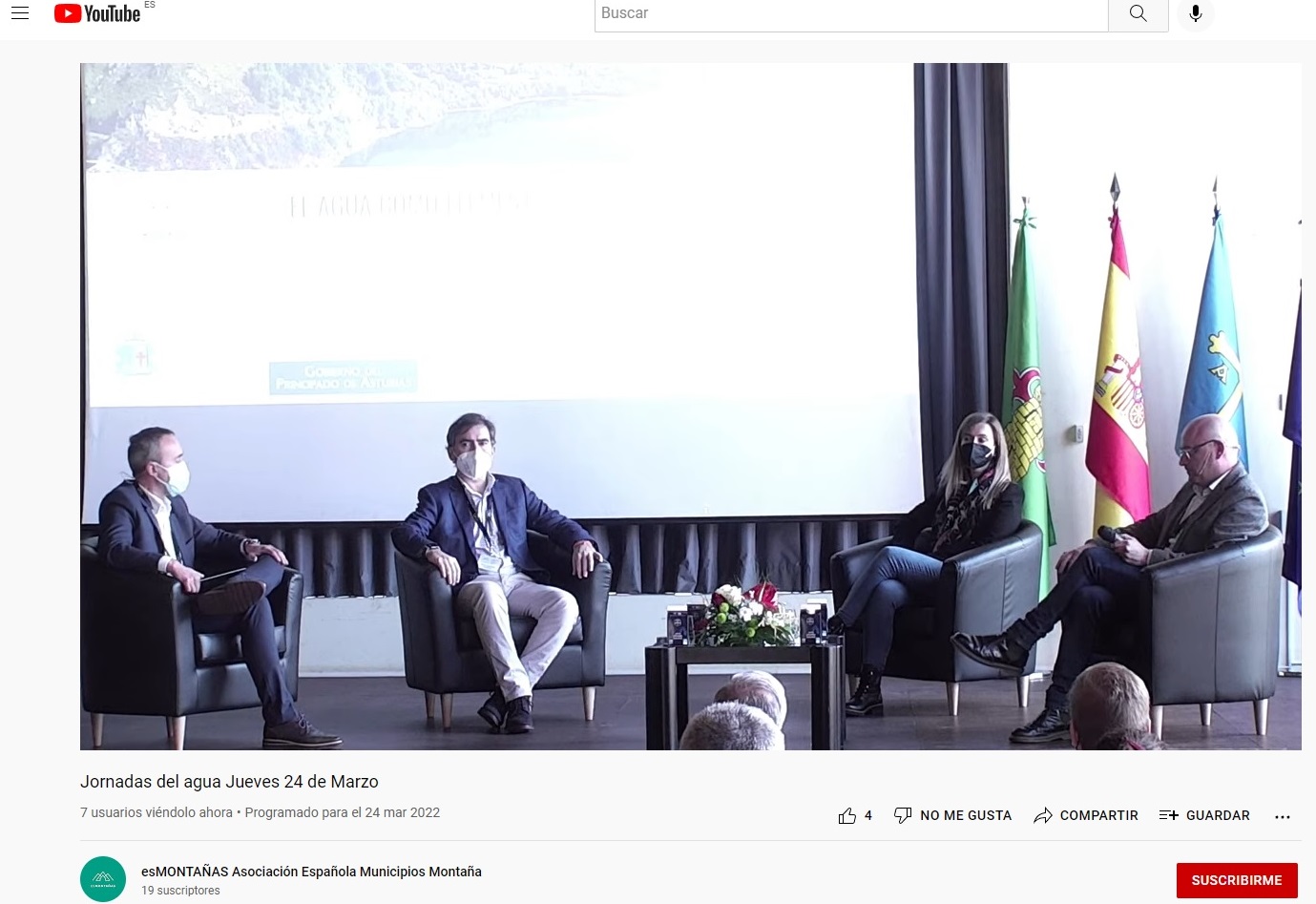Click the share arrow icon
This screenshot has height=904, width=1316.
[1042, 815]
